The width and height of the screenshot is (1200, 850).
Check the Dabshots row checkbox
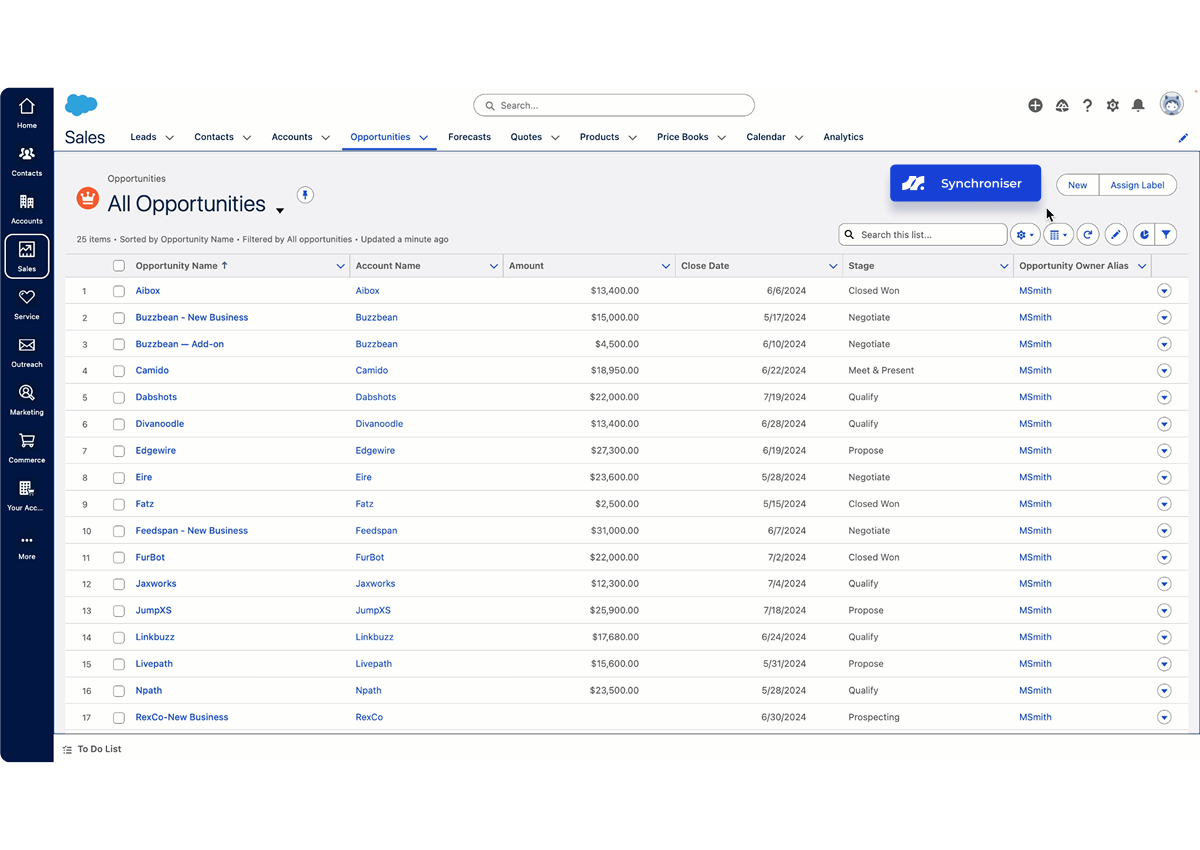pos(119,398)
